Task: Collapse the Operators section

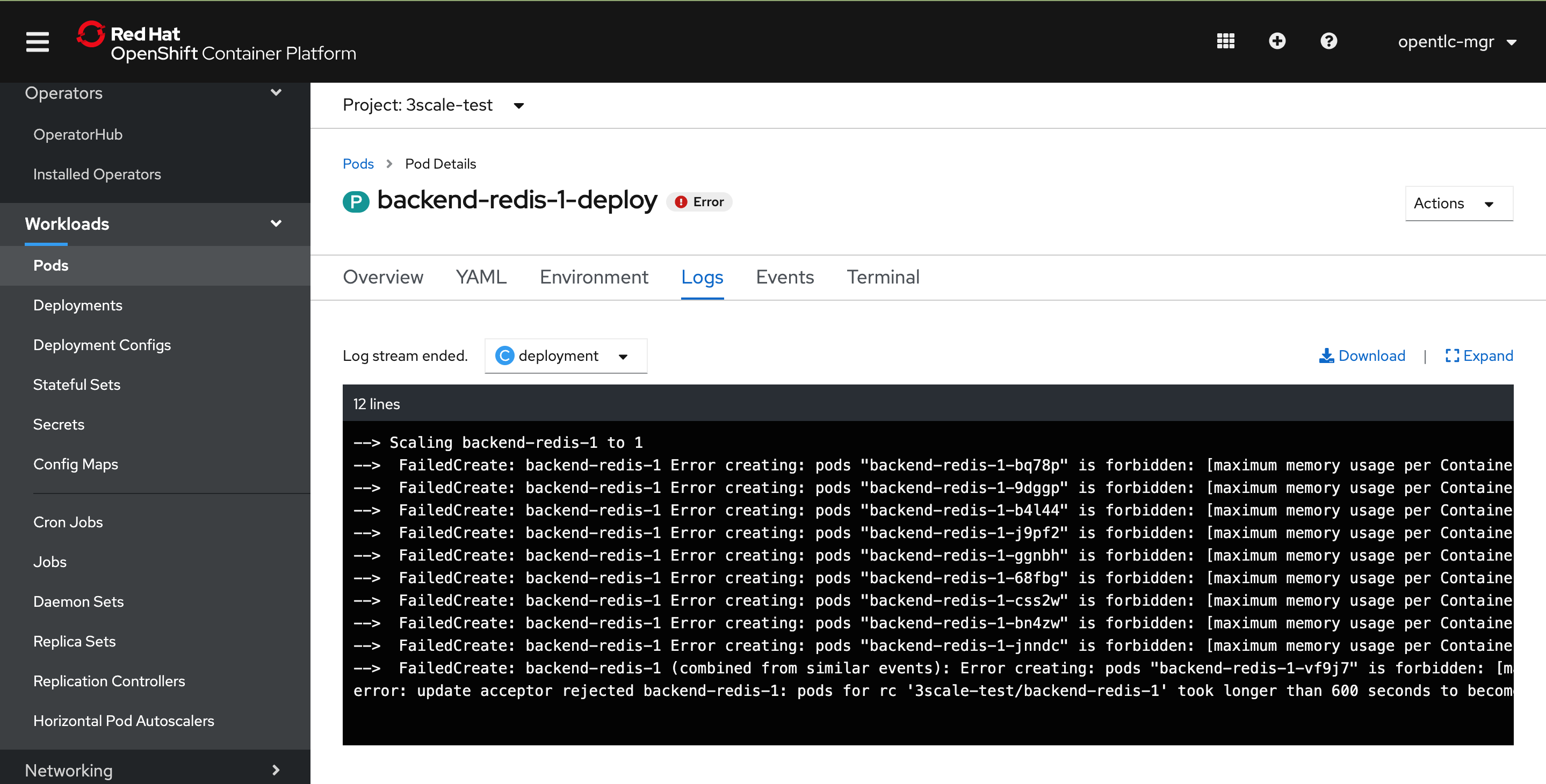Action: (155, 93)
